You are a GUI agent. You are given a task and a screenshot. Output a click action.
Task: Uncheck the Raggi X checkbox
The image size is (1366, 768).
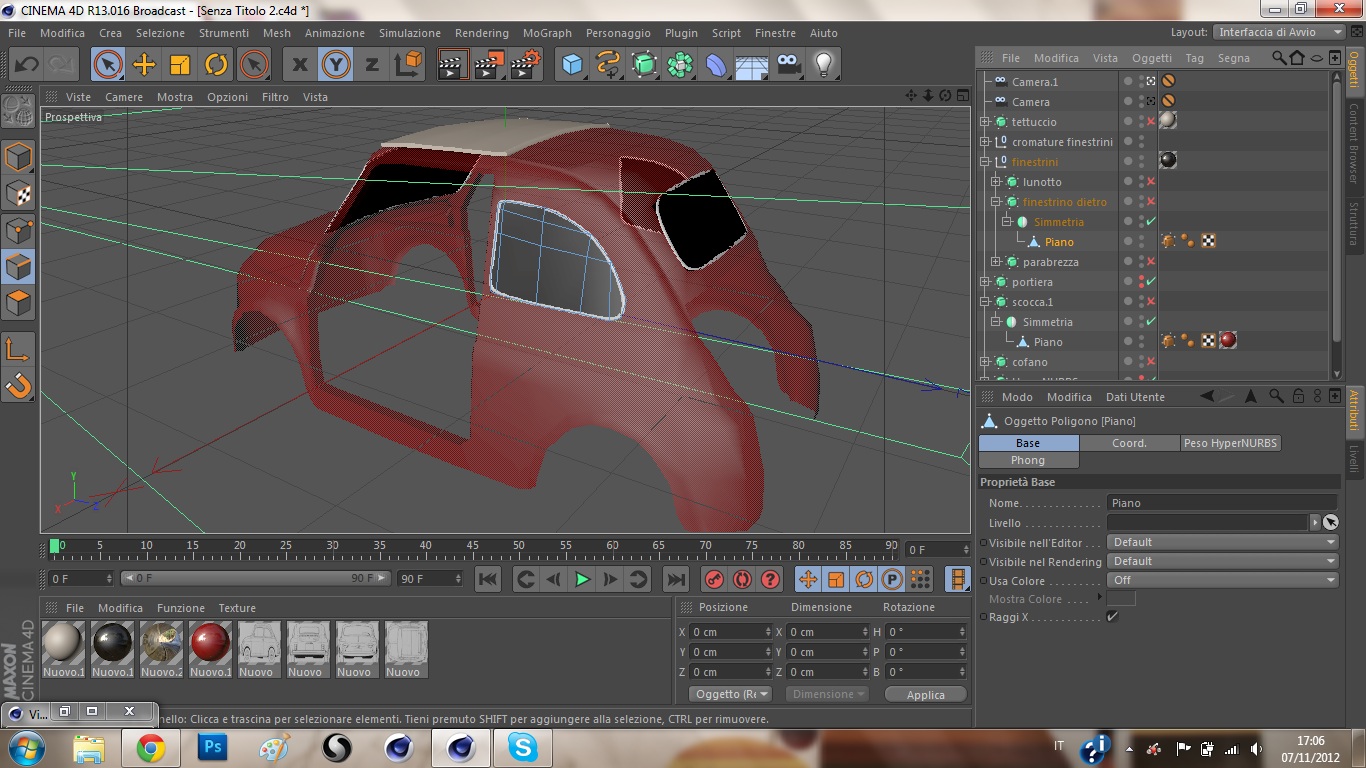[x=1112, y=617]
